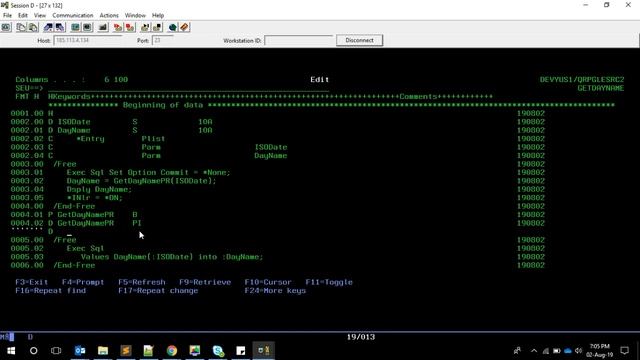The height and width of the screenshot is (360, 640).
Task: Click line number 0001.00
Action: 27,113
